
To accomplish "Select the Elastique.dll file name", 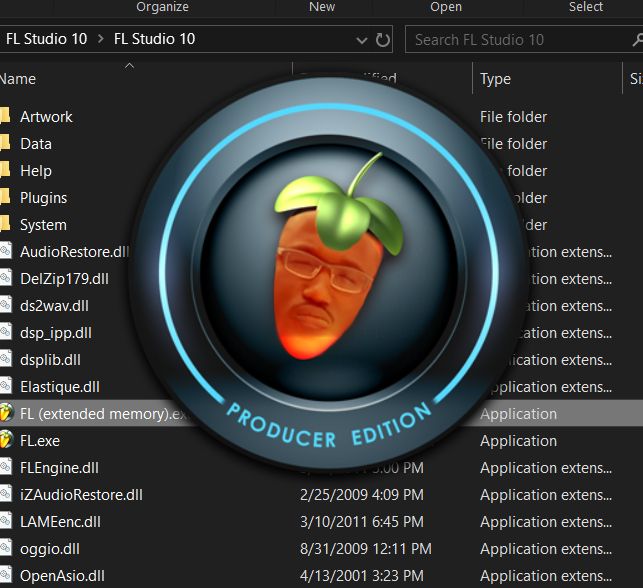I will pos(60,387).
